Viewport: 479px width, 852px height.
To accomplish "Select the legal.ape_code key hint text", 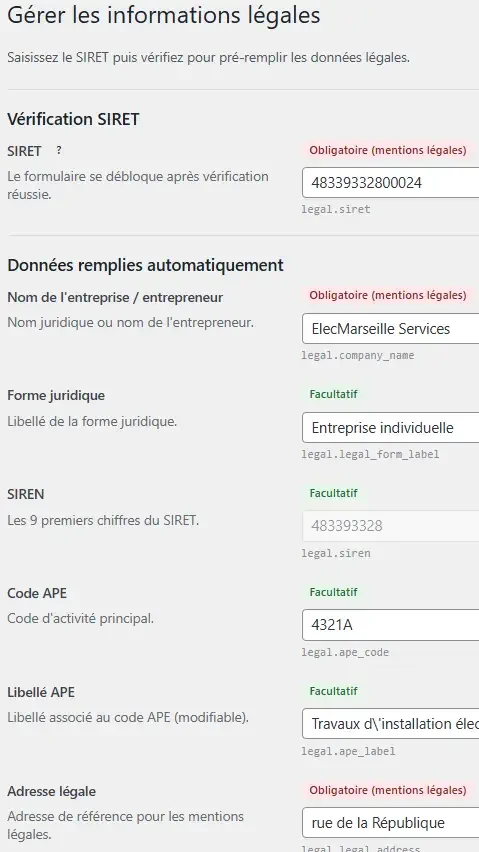I will click(x=345, y=653).
